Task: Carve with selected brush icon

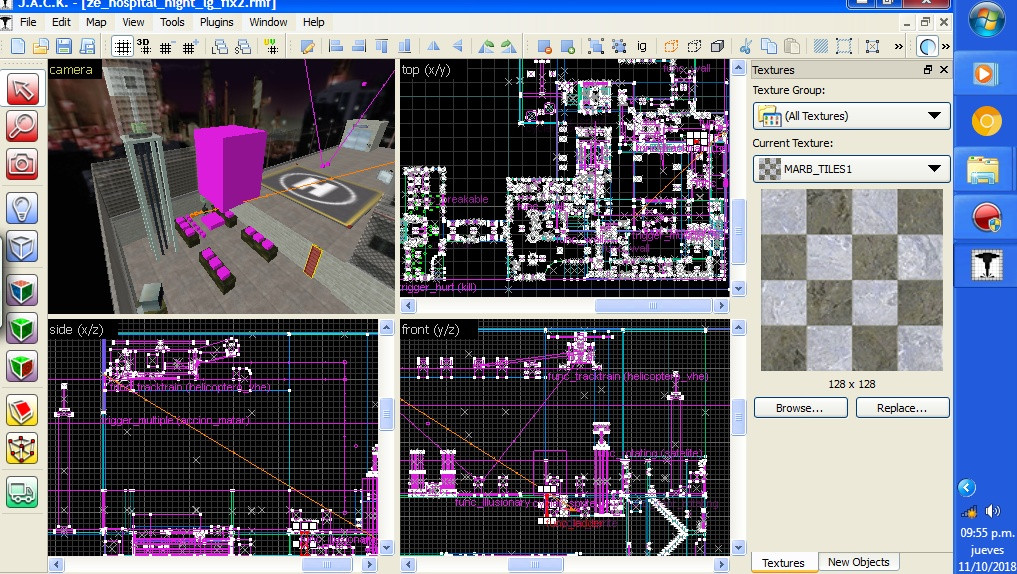Action: tap(545, 46)
